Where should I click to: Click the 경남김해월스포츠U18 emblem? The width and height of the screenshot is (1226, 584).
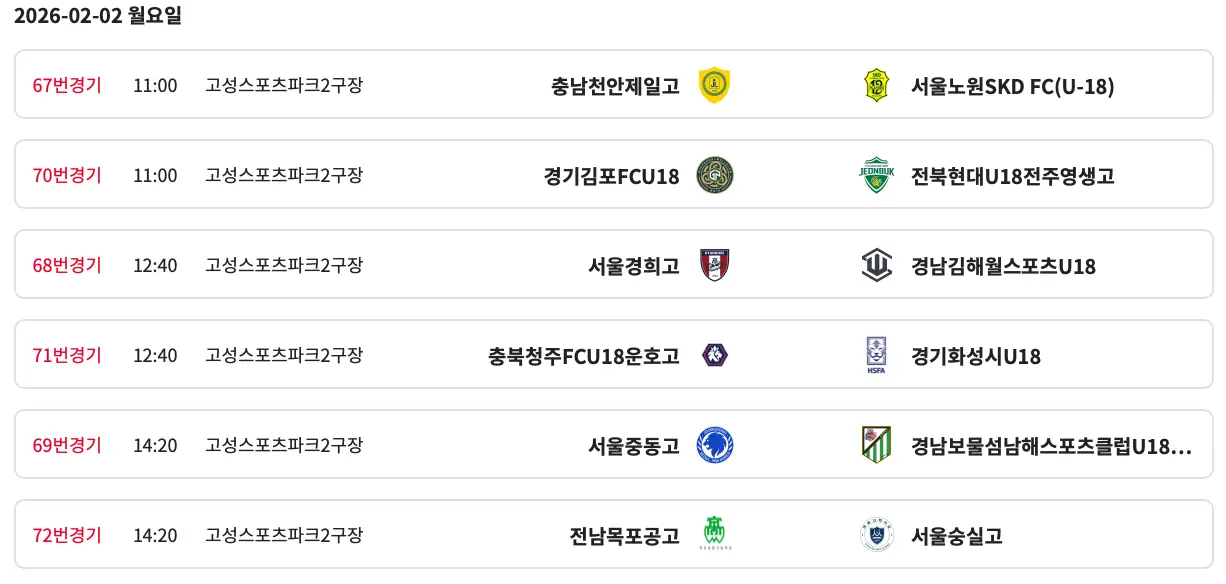875,265
